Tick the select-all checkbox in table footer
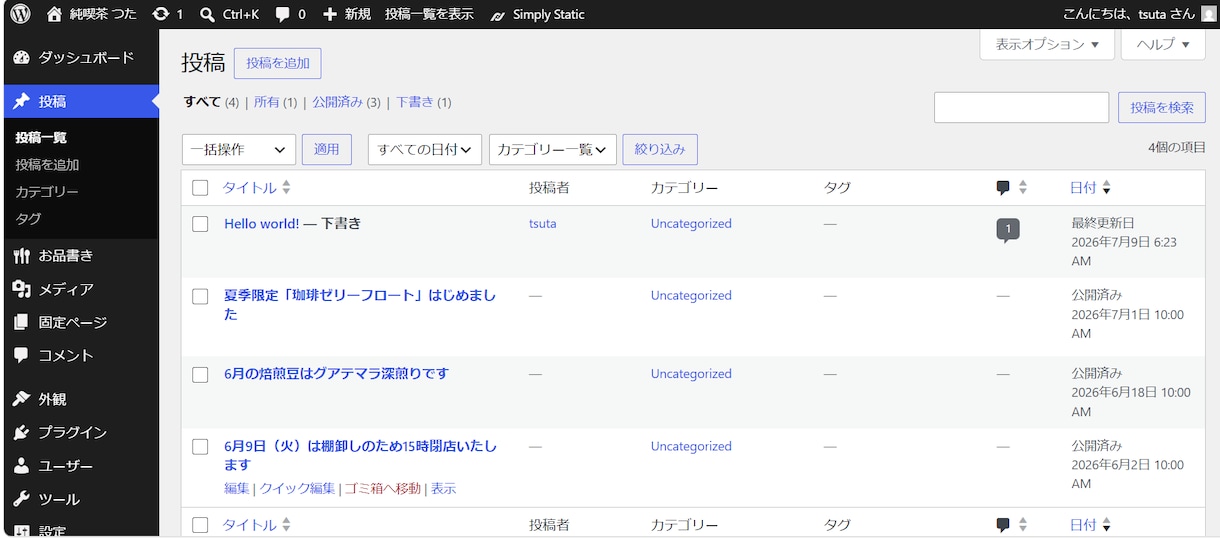 pyautogui.click(x=200, y=525)
